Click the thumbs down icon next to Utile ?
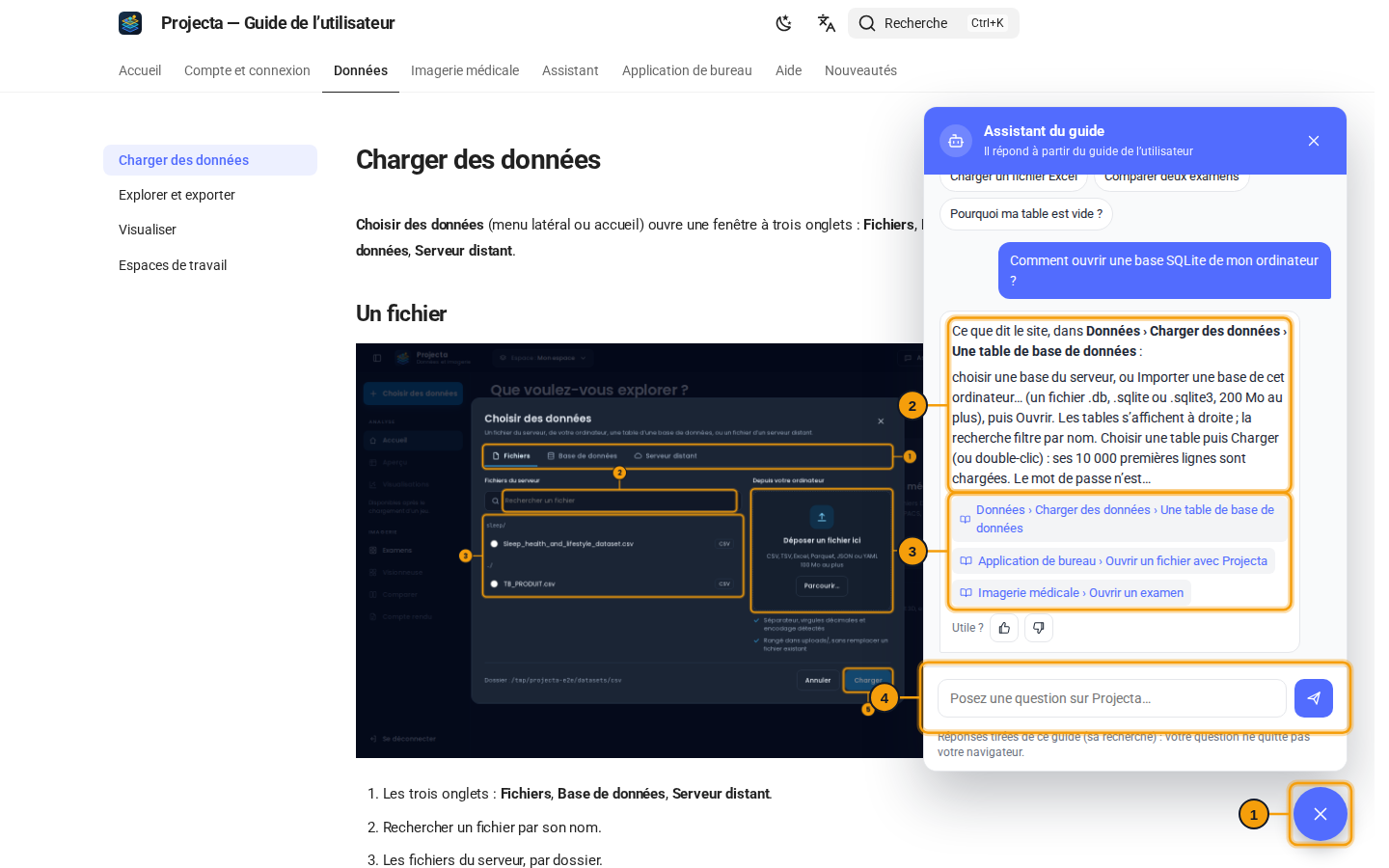The height and width of the screenshot is (868, 1389). click(x=1039, y=628)
